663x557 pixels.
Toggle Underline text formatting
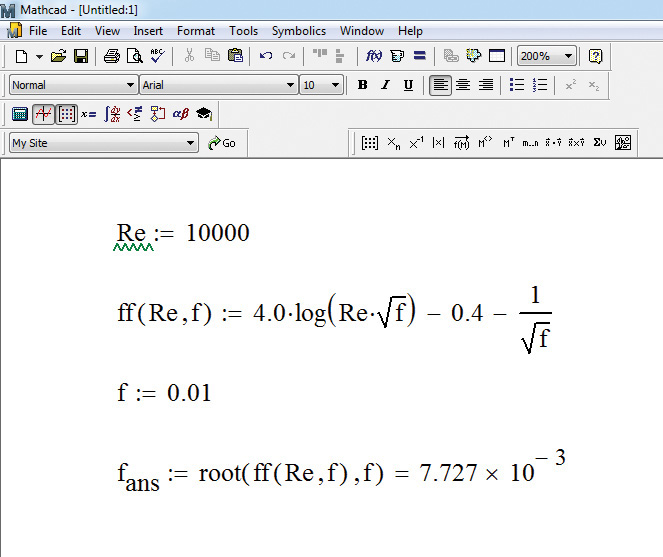[x=408, y=85]
